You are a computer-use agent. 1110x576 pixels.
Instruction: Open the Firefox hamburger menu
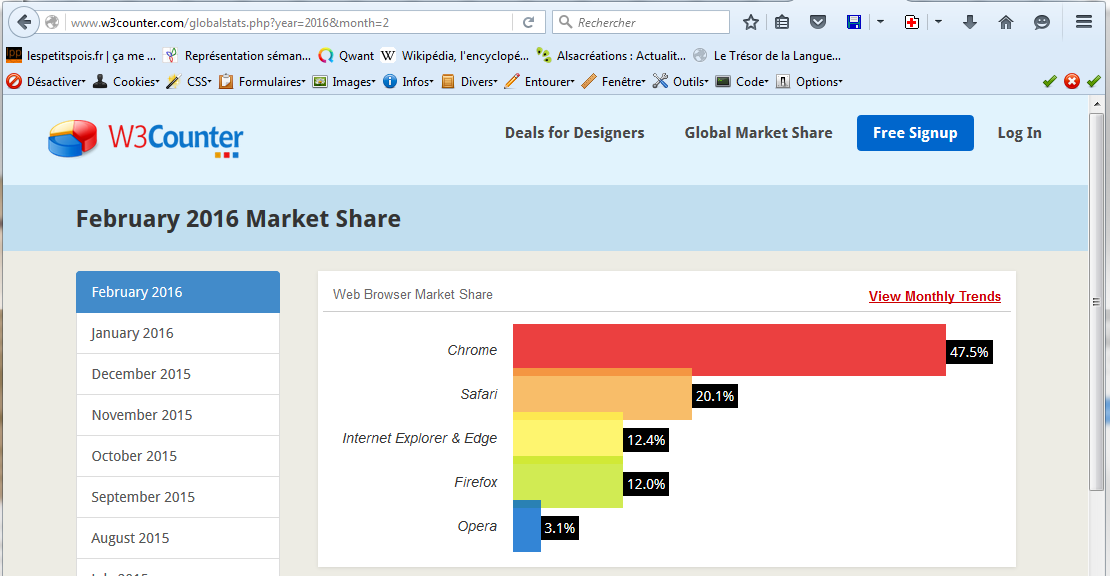pyautogui.click(x=1084, y=22)
